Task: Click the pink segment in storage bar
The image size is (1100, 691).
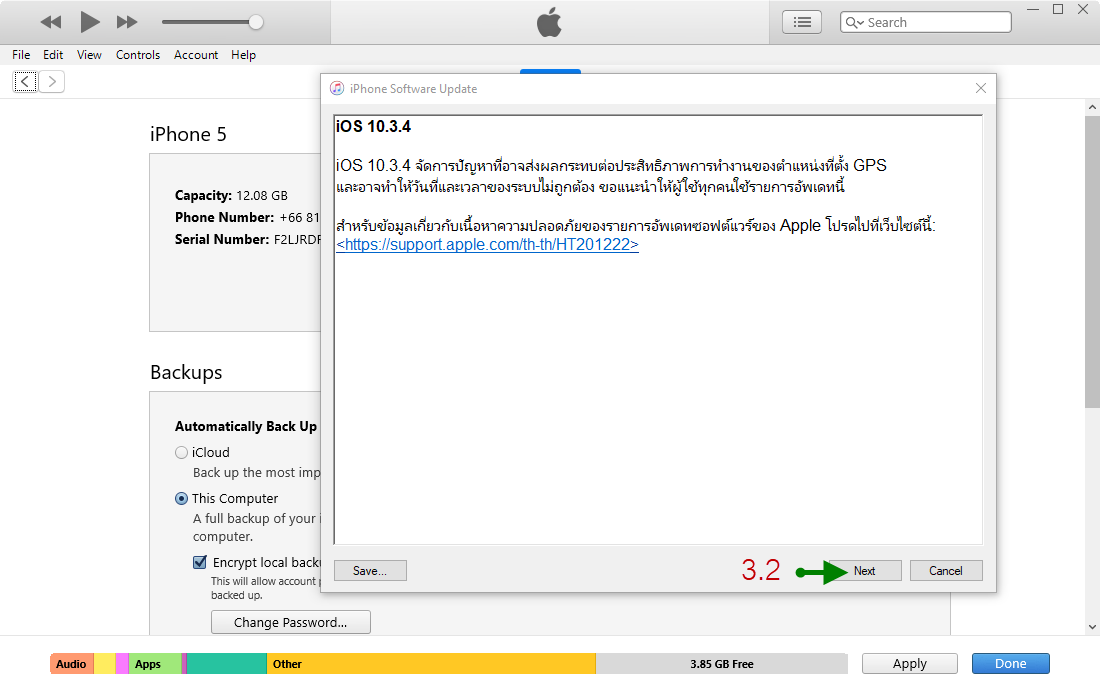Action: [122, 664]
